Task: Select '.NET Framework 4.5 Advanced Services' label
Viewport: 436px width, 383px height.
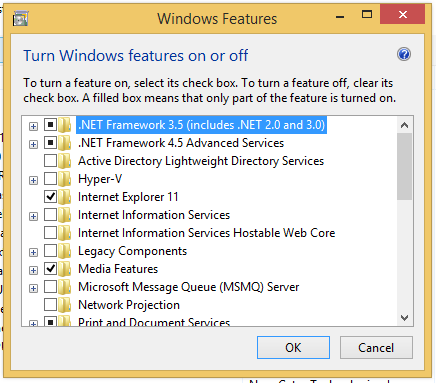Action: tap(181, 143)
